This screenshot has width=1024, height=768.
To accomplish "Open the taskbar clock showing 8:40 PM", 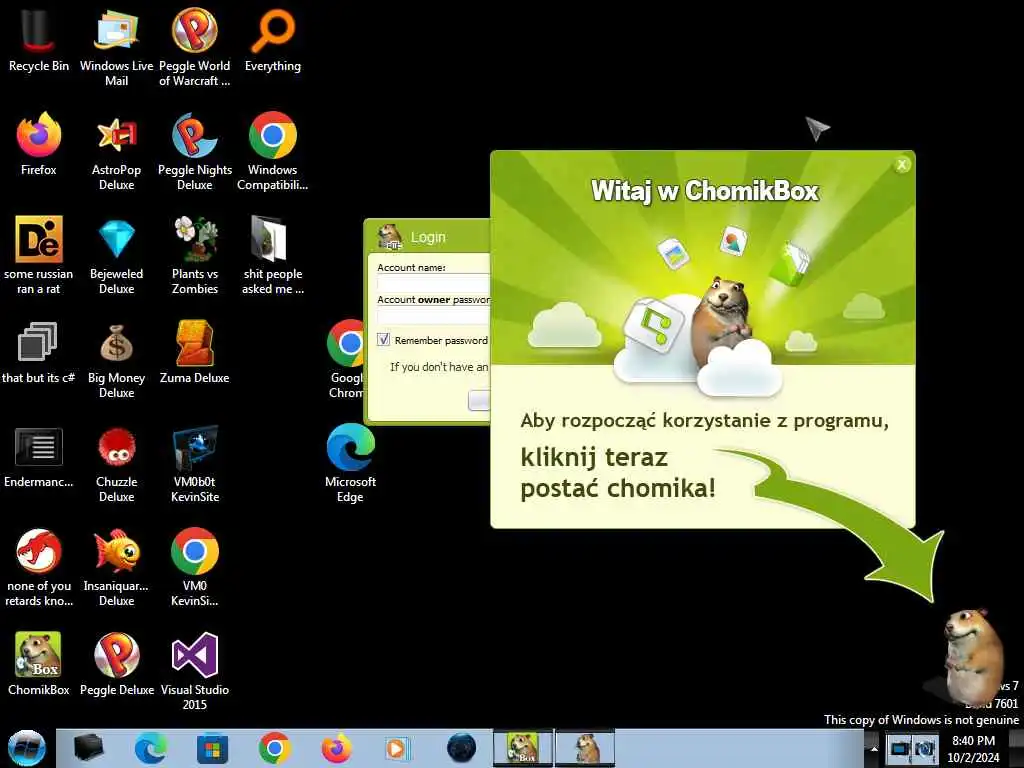I will 973,748.
